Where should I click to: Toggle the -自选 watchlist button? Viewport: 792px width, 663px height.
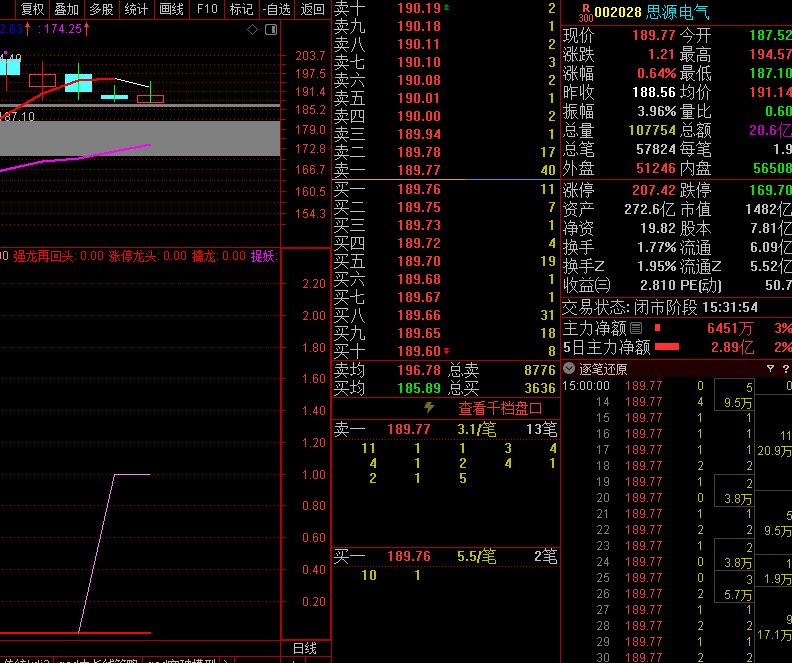(276, 9)
